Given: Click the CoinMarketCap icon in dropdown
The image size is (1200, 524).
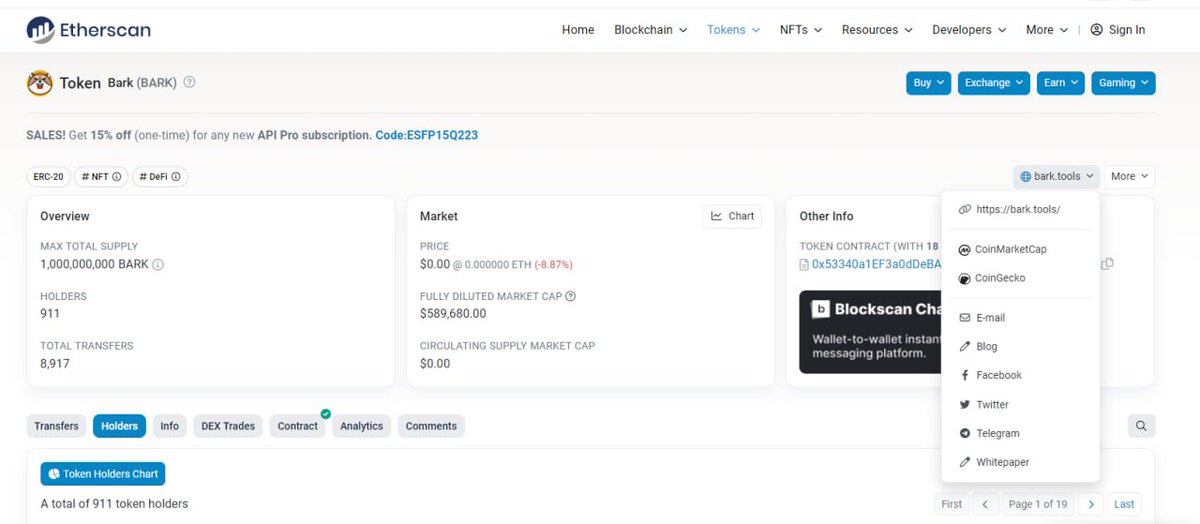Looking at the screenshot, I should pos(964,249).
